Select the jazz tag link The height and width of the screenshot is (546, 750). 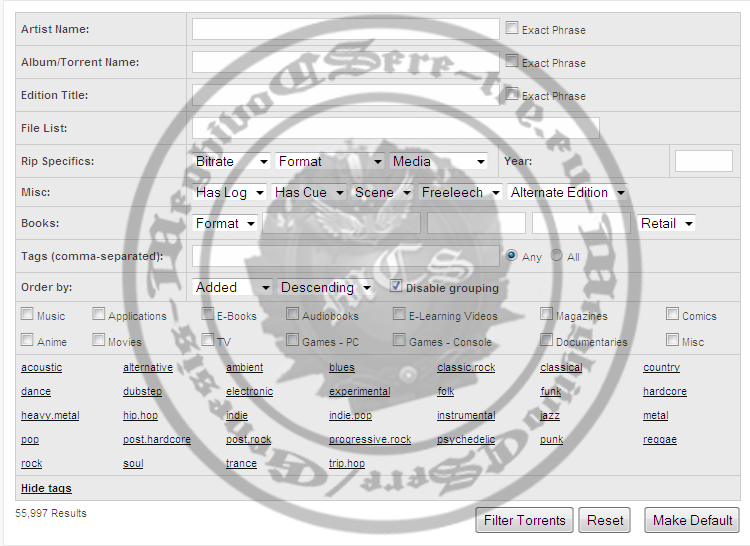pos(550,415)
